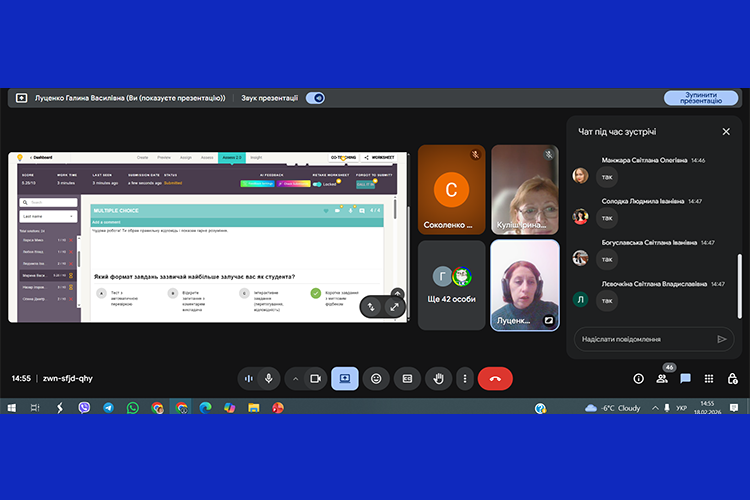This screenshot has width=750, height=500.
Task: Open the Last name sort dropdown
Action: click(x=49, y=216)
